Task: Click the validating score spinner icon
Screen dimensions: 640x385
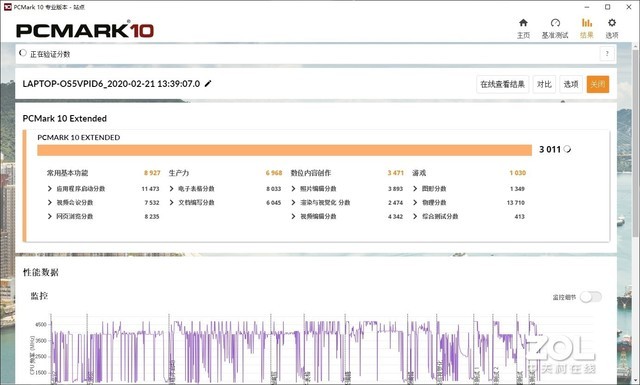Action: 23,53
